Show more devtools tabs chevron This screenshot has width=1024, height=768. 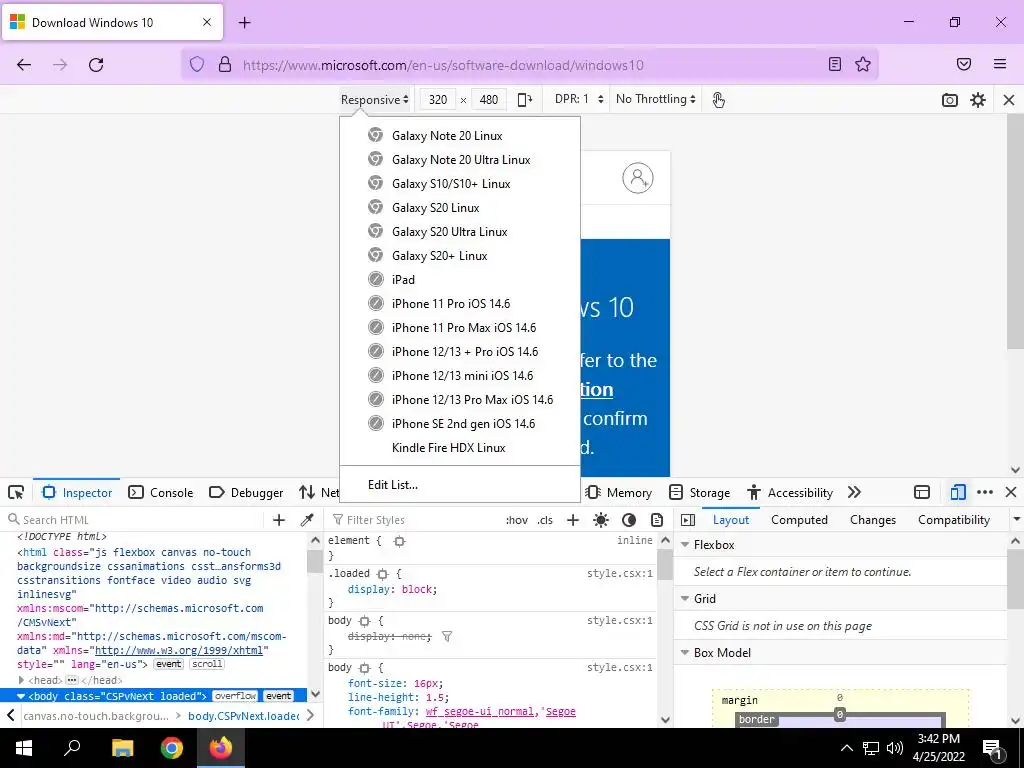click(854, 492)
